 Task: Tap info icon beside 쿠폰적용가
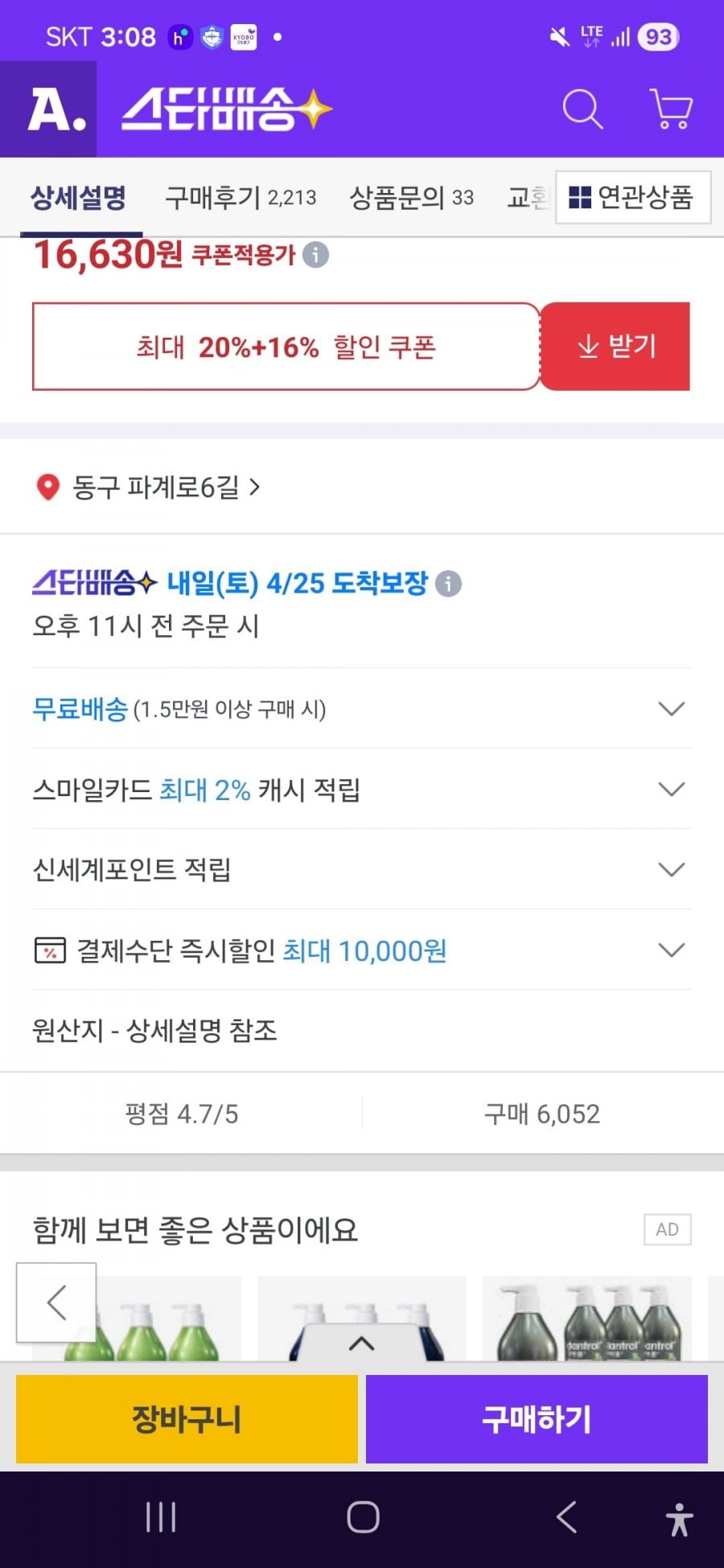316,256
